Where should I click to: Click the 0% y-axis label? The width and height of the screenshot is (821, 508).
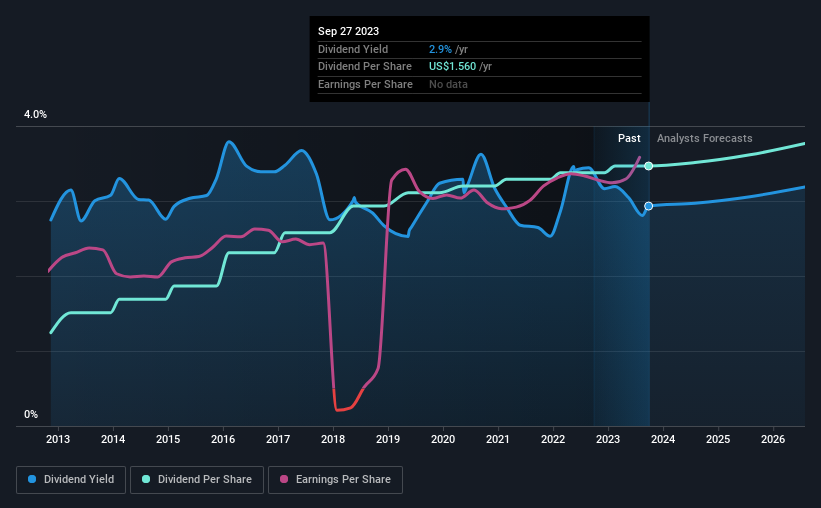[x=31, y=414]
